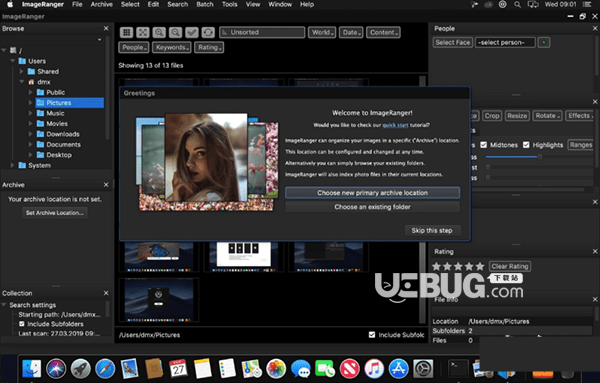Open the Content filter dropdown
Viewport: 600px width, 383px height.
tap(383, 33)
